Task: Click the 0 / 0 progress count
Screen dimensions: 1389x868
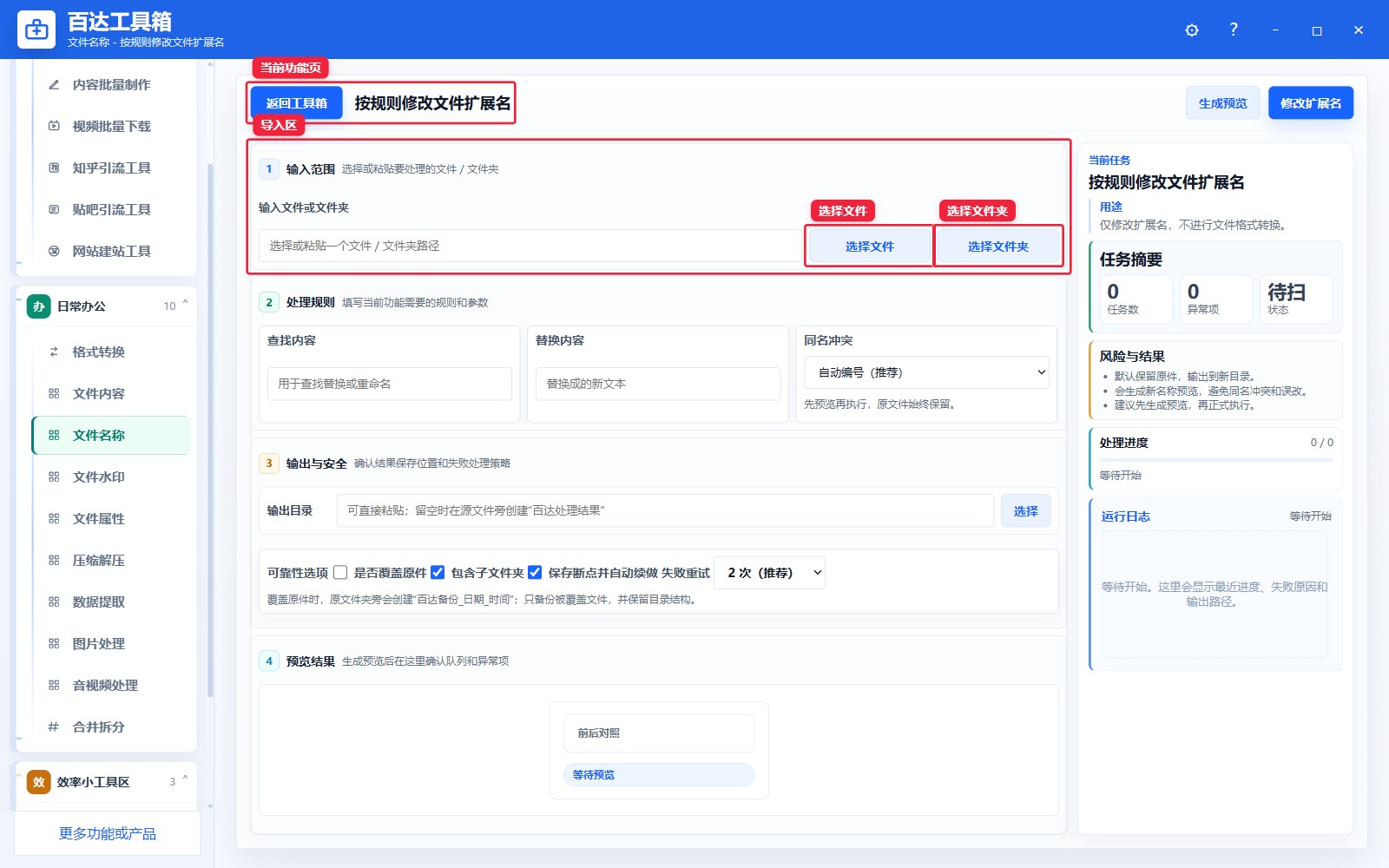Action: pos(1321,443)
